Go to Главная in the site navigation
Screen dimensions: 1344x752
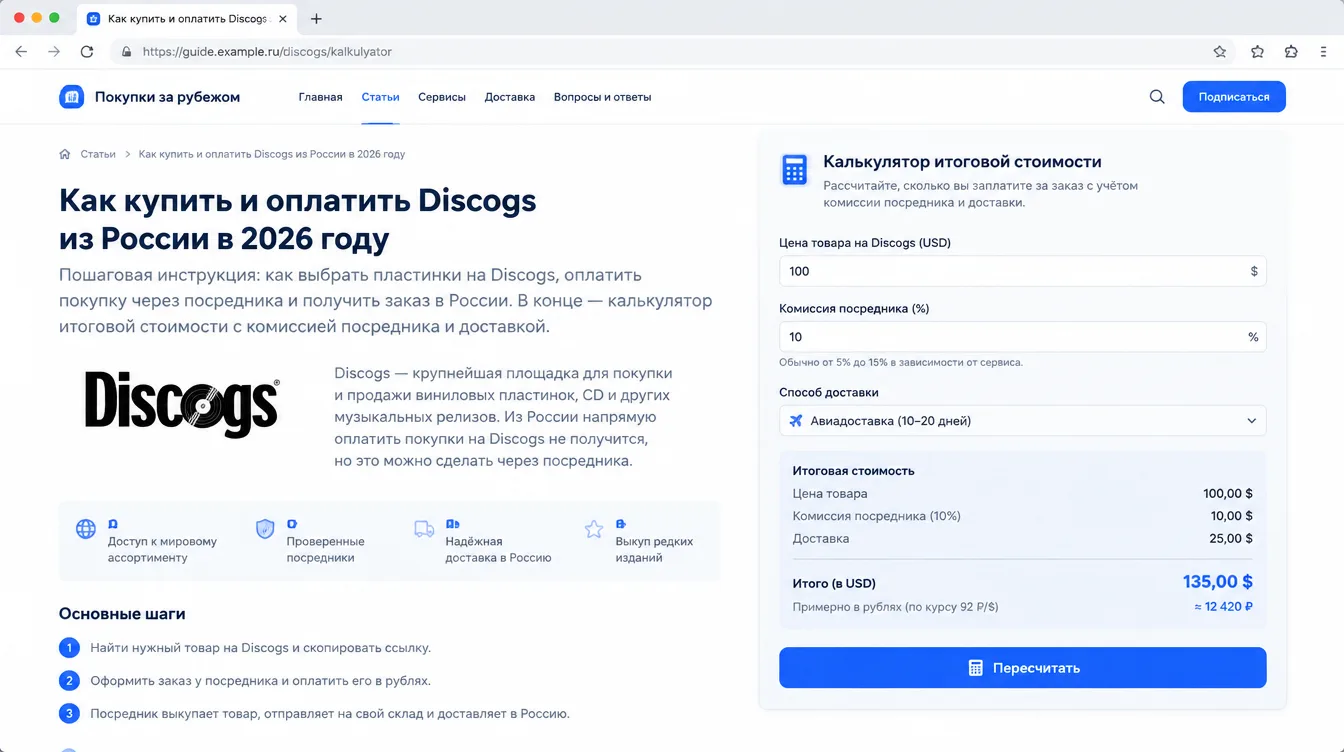pos(320,97)
